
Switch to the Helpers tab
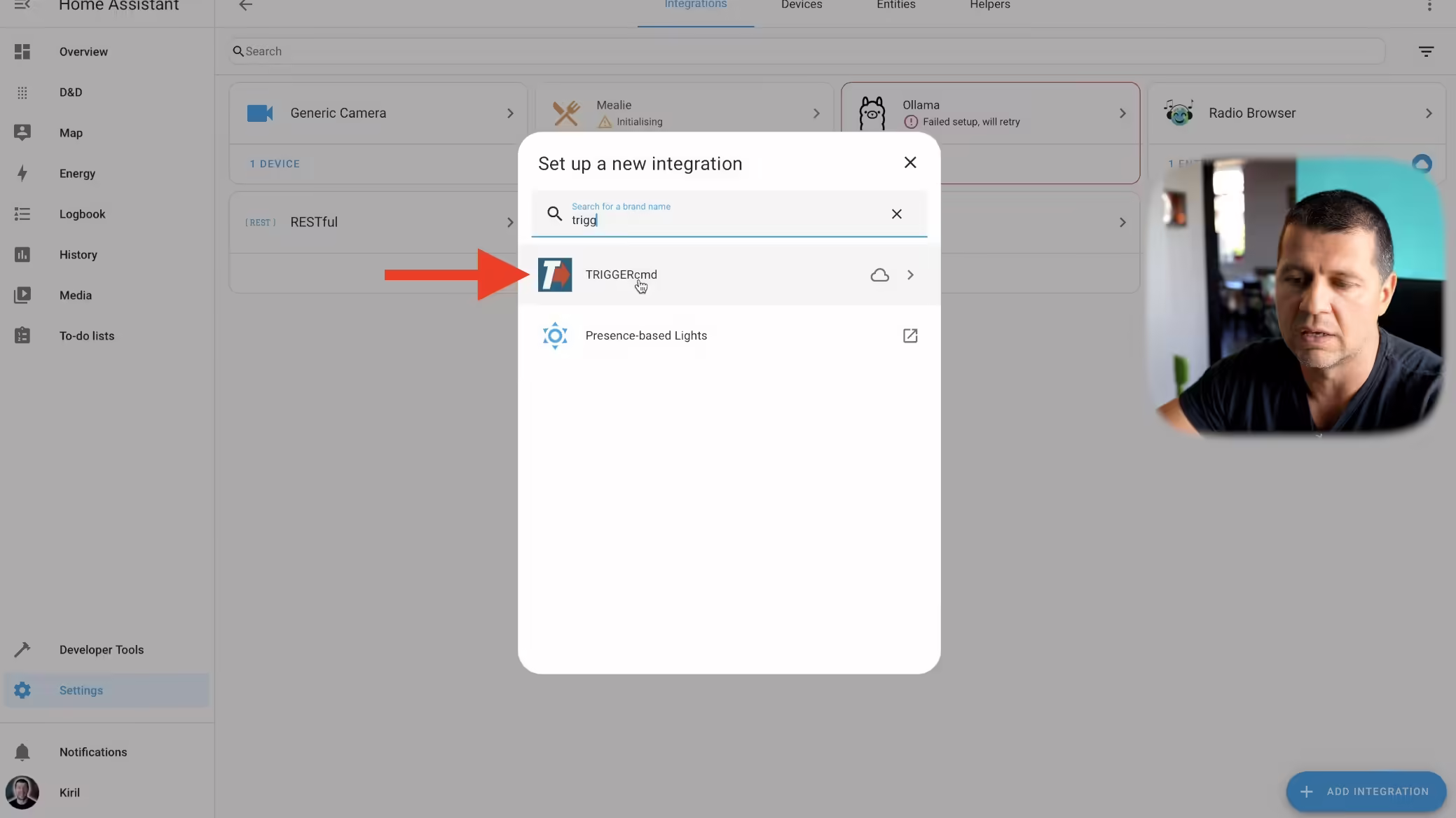click(x=990, y=6)
